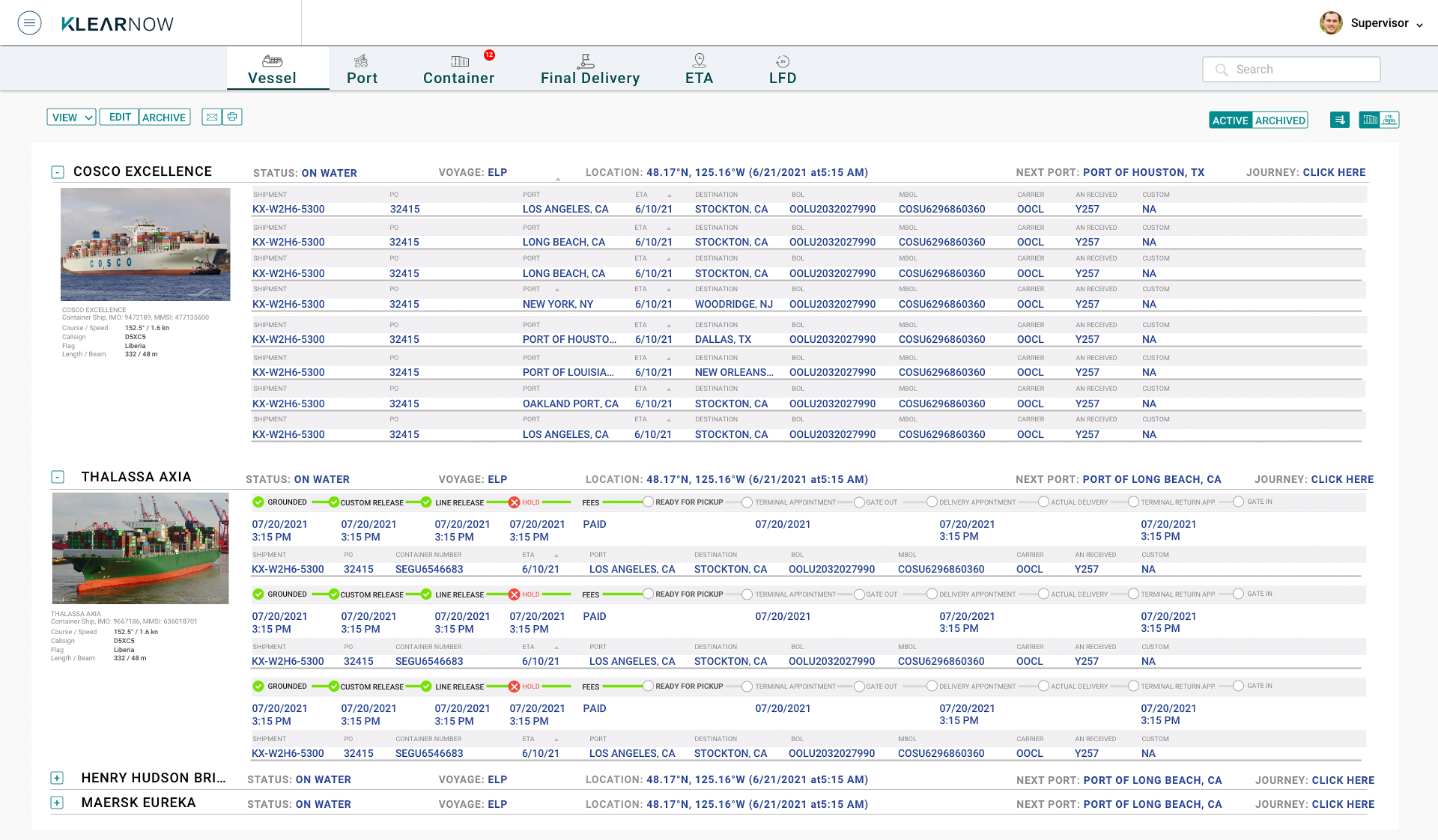
Task: Switch to vessel view icon
Action: pos(1390,120)
